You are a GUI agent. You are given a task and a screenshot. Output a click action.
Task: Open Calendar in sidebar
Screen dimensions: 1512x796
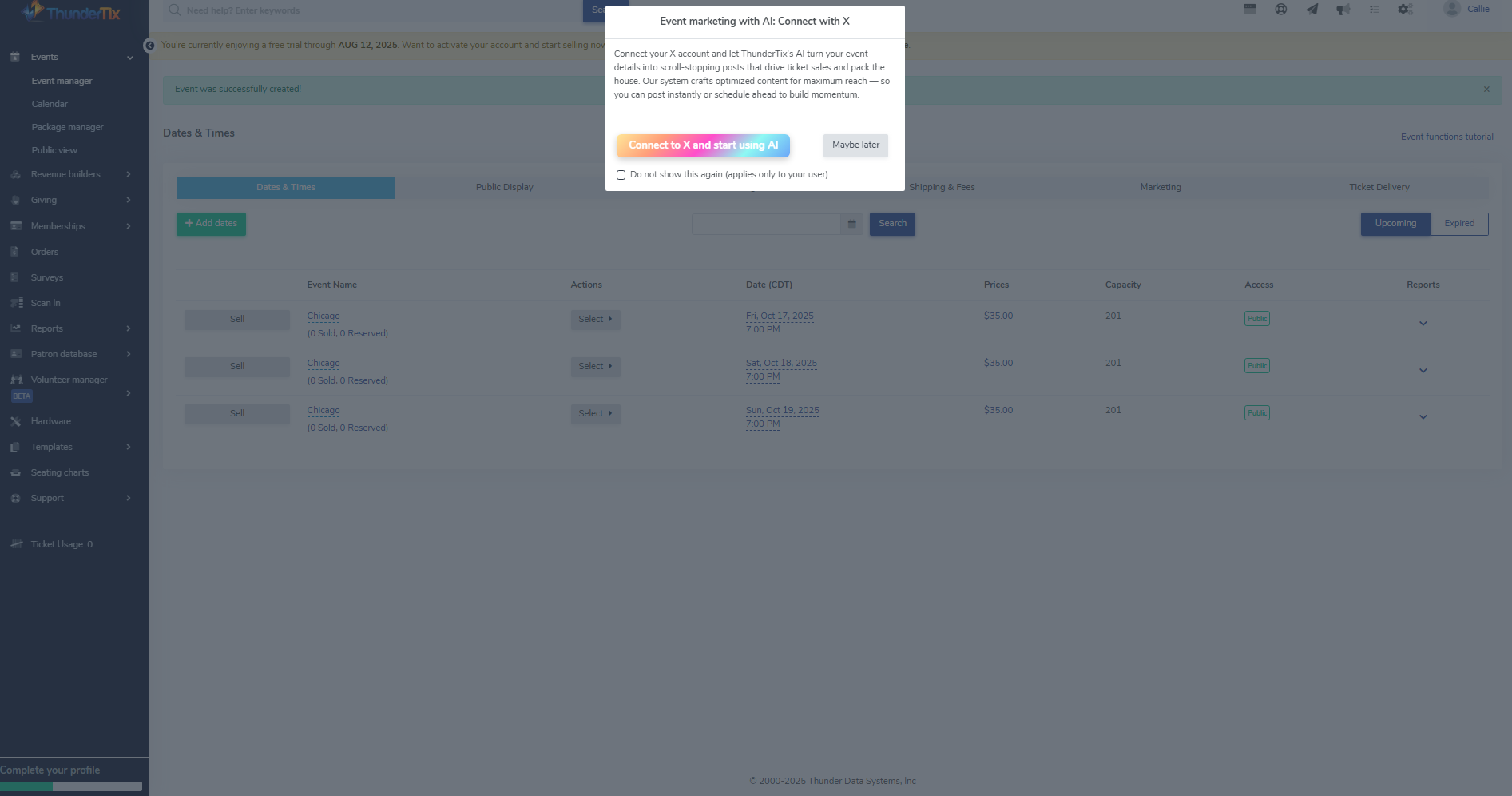coord(50,104)
